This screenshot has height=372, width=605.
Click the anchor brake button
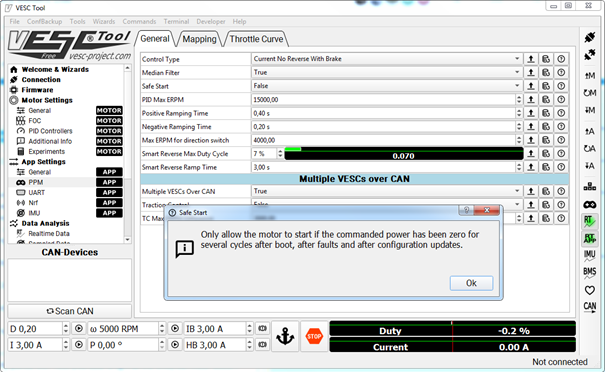click(285, 336)
